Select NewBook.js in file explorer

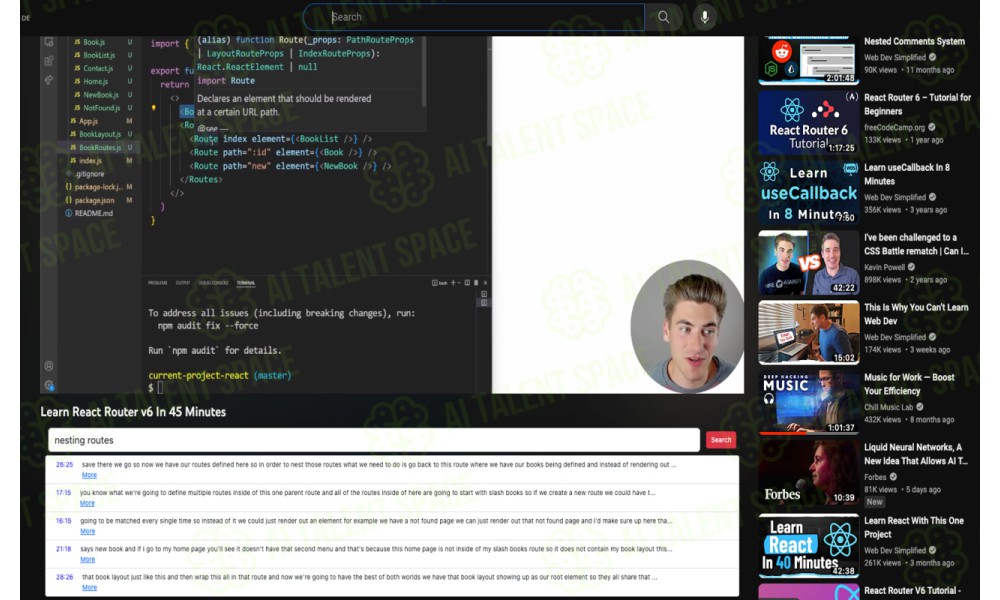pyautogui.click(x=103, y=95)
